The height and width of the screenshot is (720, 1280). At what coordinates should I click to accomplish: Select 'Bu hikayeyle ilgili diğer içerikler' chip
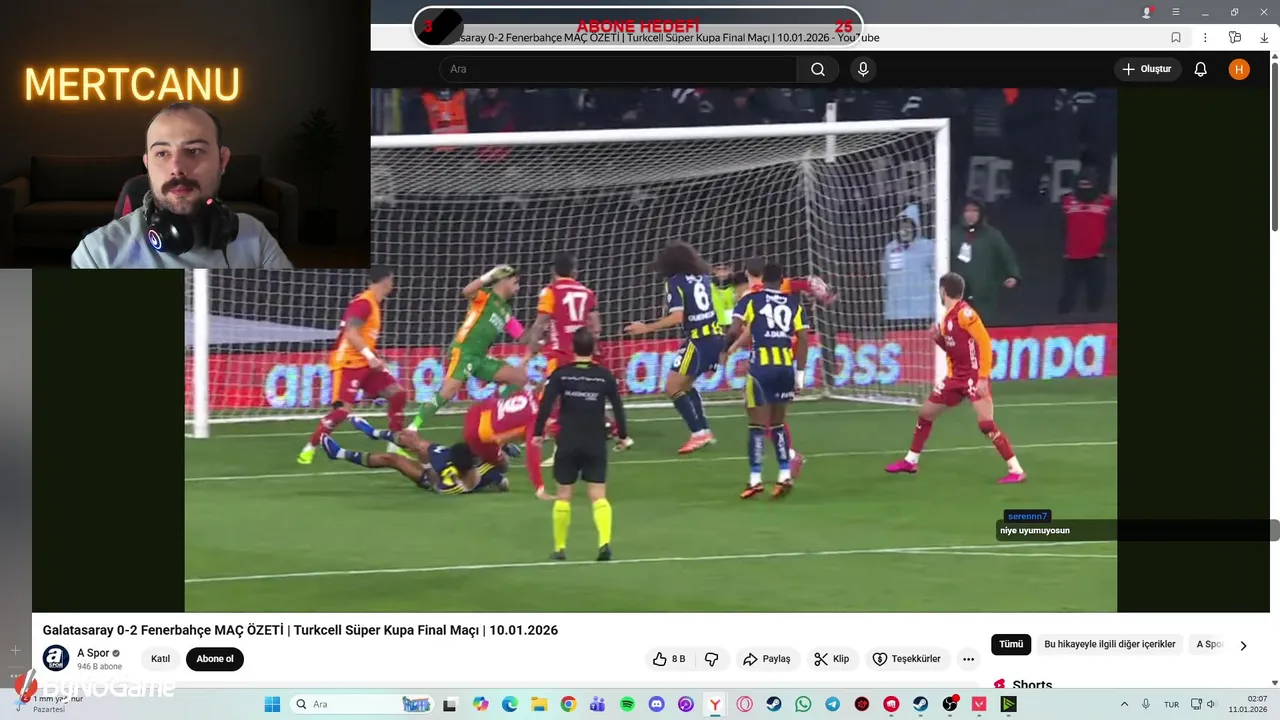[1110, 644]
